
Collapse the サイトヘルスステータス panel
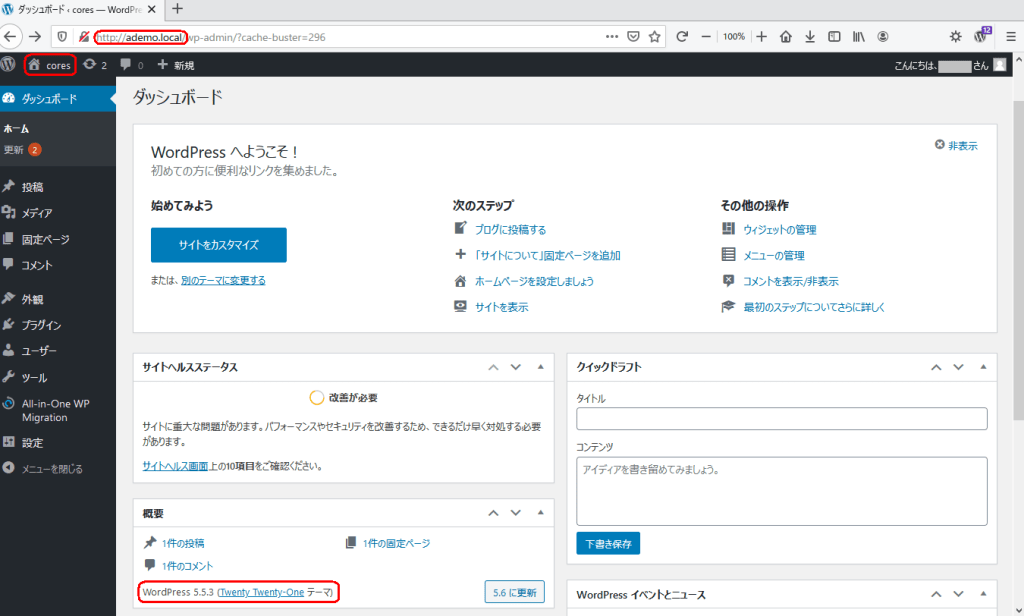click(540, 367)
